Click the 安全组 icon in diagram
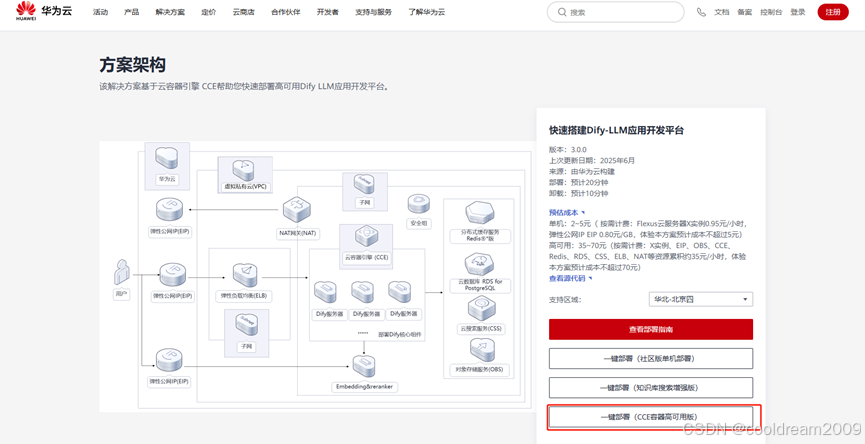Screen dimensions: 865x444 click(419, 204)
